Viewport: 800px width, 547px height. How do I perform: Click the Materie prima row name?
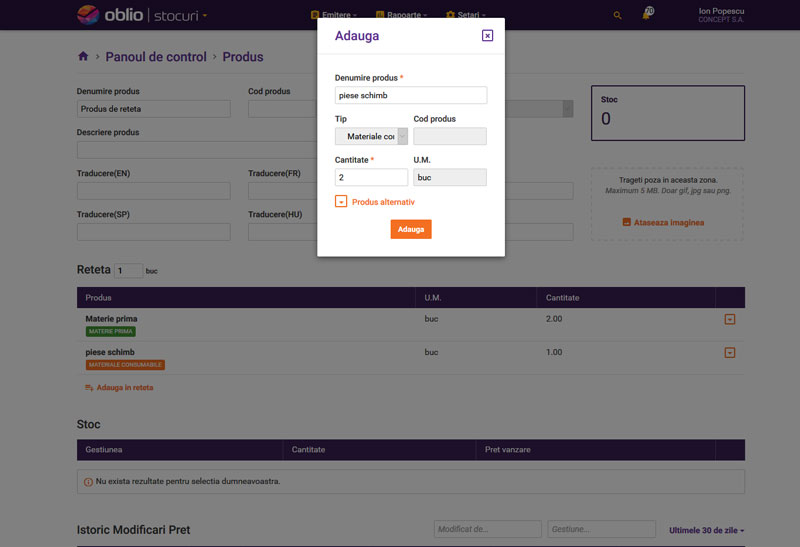click(x=111, y=319)
